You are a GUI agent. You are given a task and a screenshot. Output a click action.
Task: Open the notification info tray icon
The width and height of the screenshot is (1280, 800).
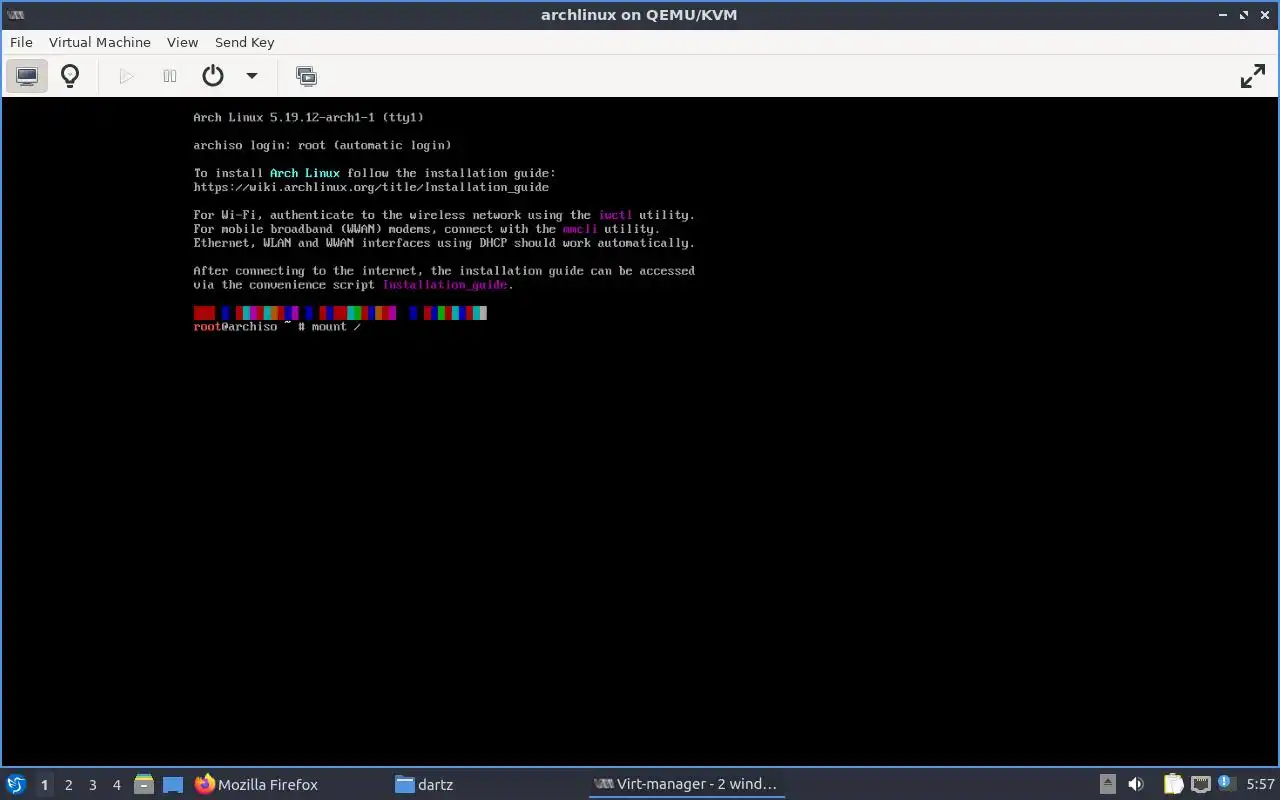coord(1225,782)
